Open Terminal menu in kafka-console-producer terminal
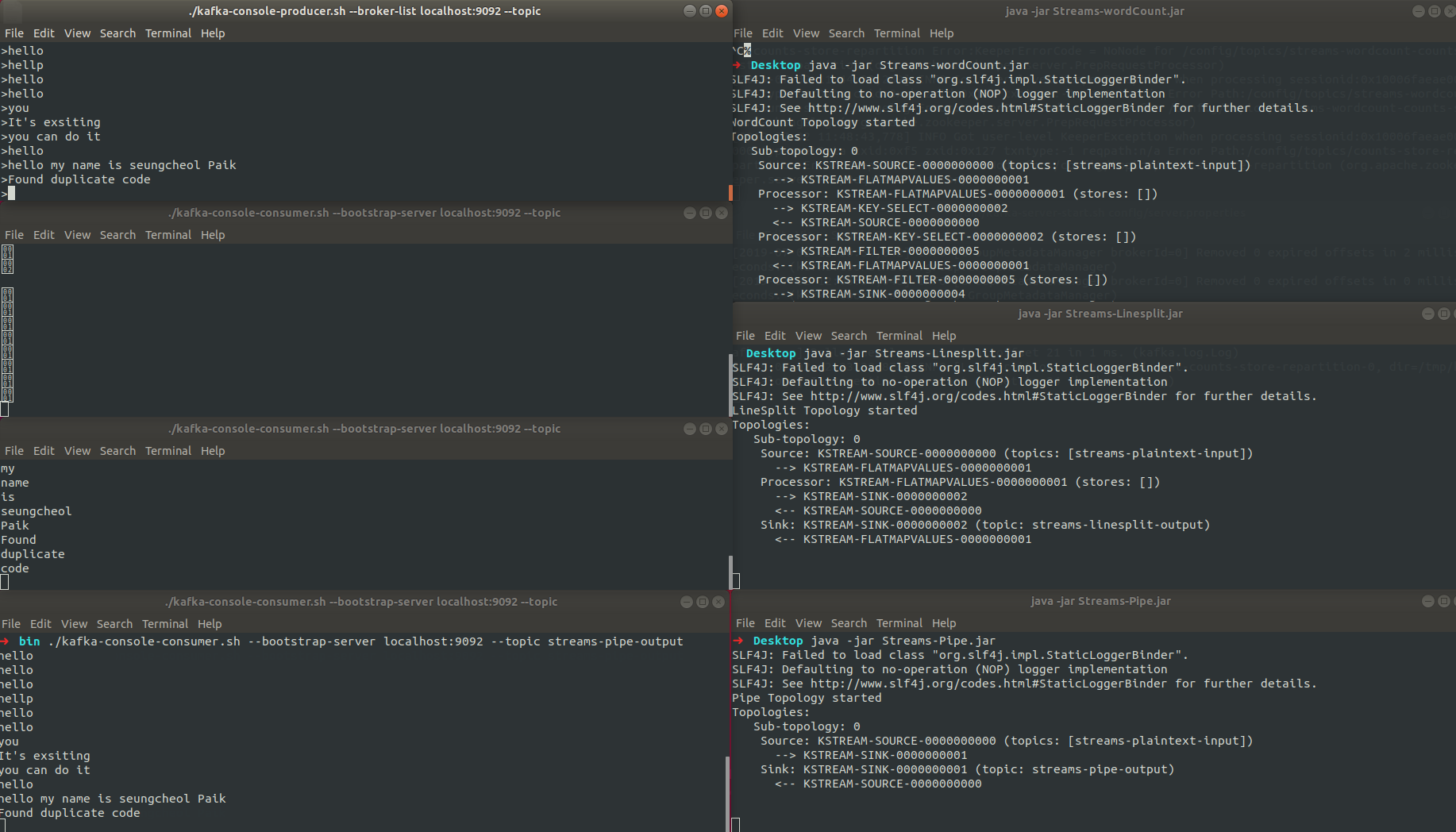Viewport: 1456px width, 832px height. point(168,33)
